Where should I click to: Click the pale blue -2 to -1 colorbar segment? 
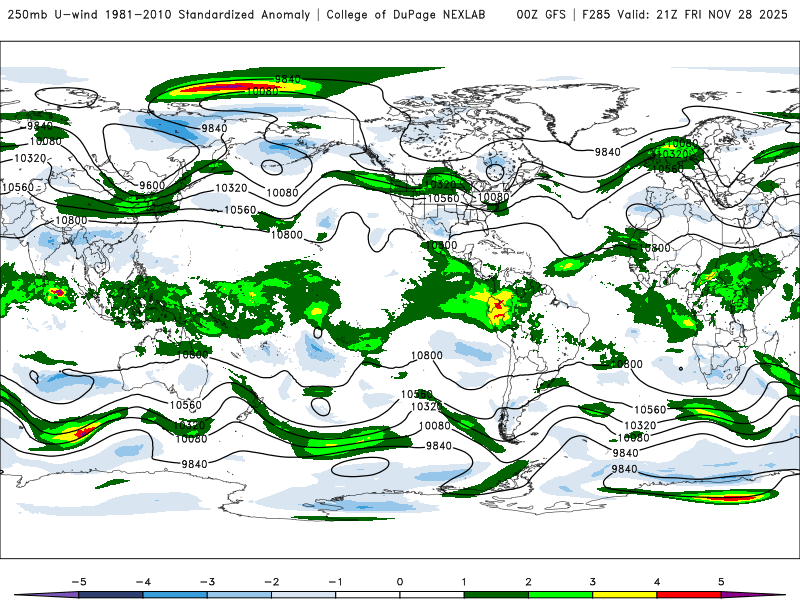pyautogui.click(x=304, y=595)
